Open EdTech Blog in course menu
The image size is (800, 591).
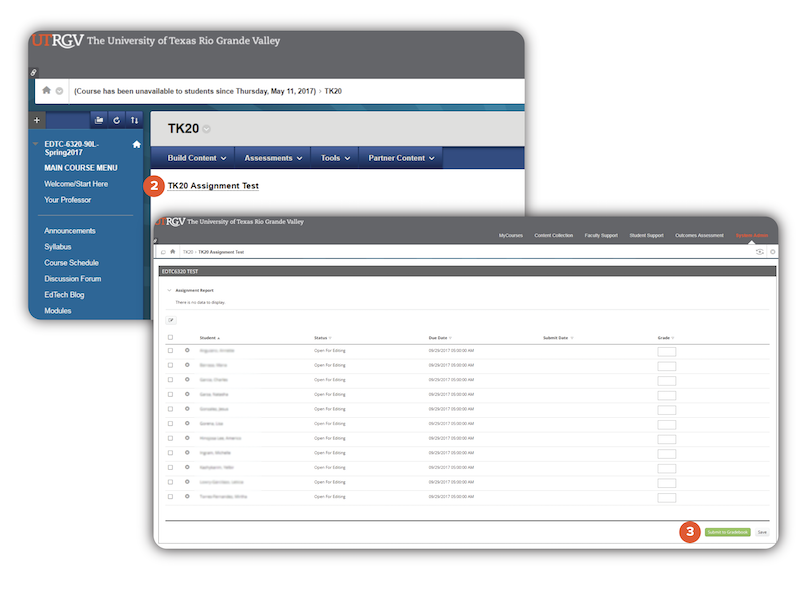[x=64, y=294]
